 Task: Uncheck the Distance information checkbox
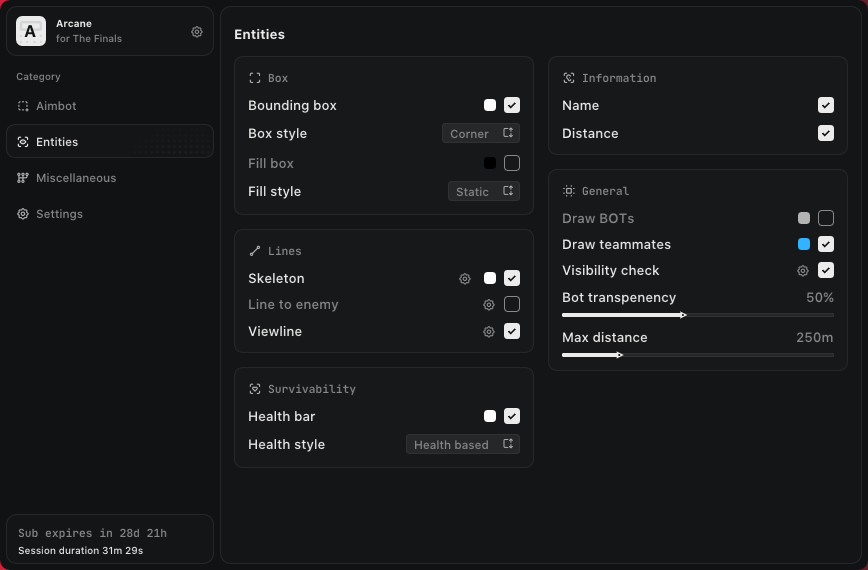[x=826, y=133]
